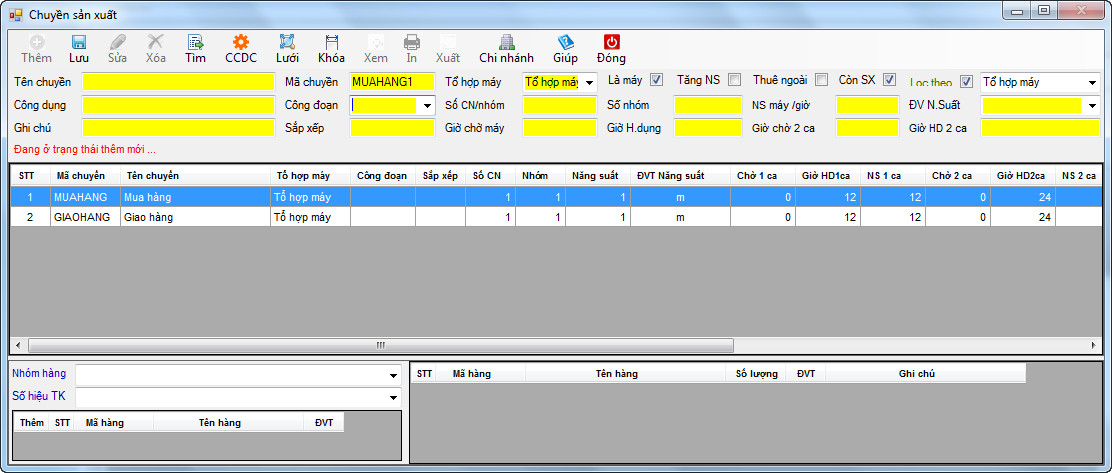The width and height of the screenshot is (1112, 473).
Task: Enable the Tăng NS checkbox
Action: 735,79
